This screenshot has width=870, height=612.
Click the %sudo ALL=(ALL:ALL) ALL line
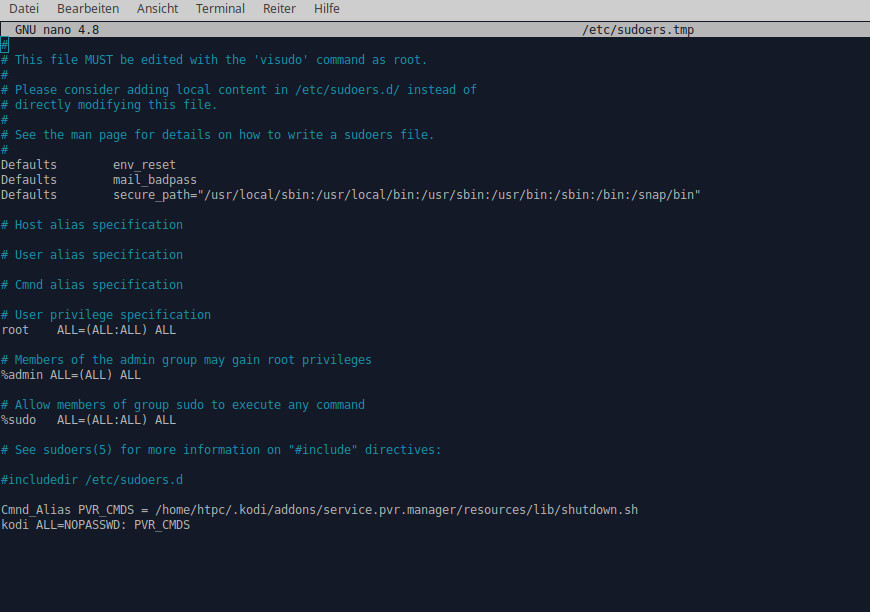click(88, 419)
